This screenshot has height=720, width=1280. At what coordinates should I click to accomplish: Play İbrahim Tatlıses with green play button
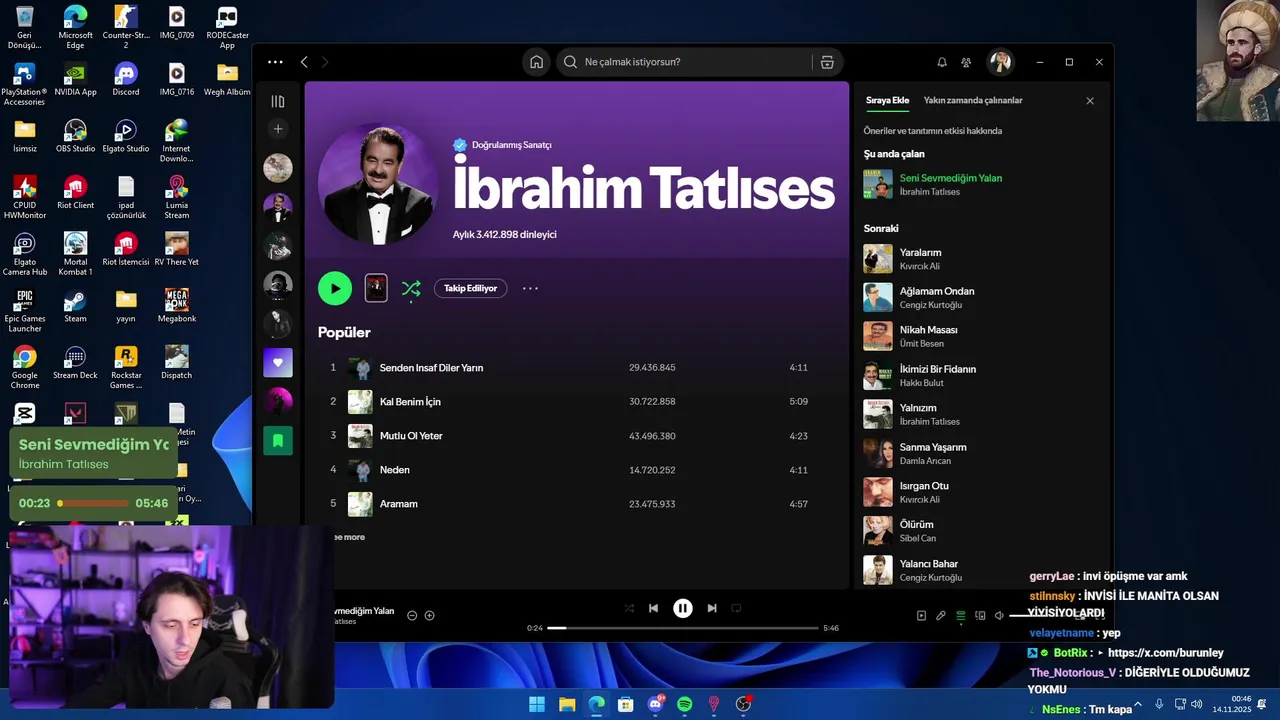tap(335, 288)
